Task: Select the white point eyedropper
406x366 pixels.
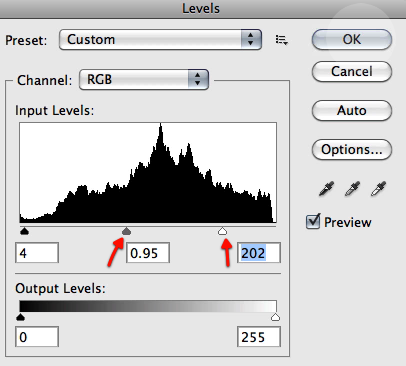Action: 378,189
